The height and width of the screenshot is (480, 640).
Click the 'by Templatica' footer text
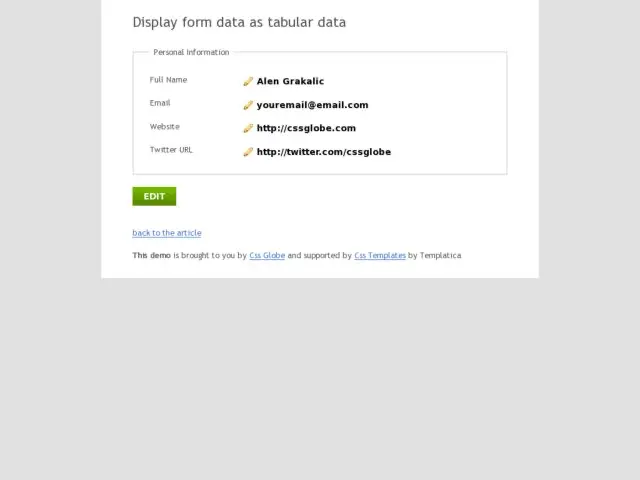pos(435,256)
